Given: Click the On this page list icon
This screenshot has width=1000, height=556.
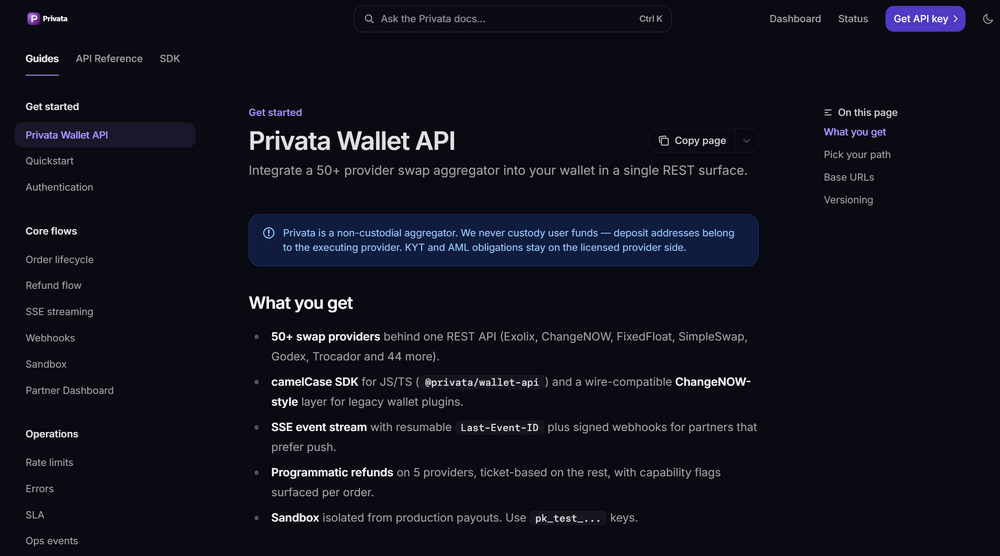Looking at the screenshot, I should coord(828,113).
